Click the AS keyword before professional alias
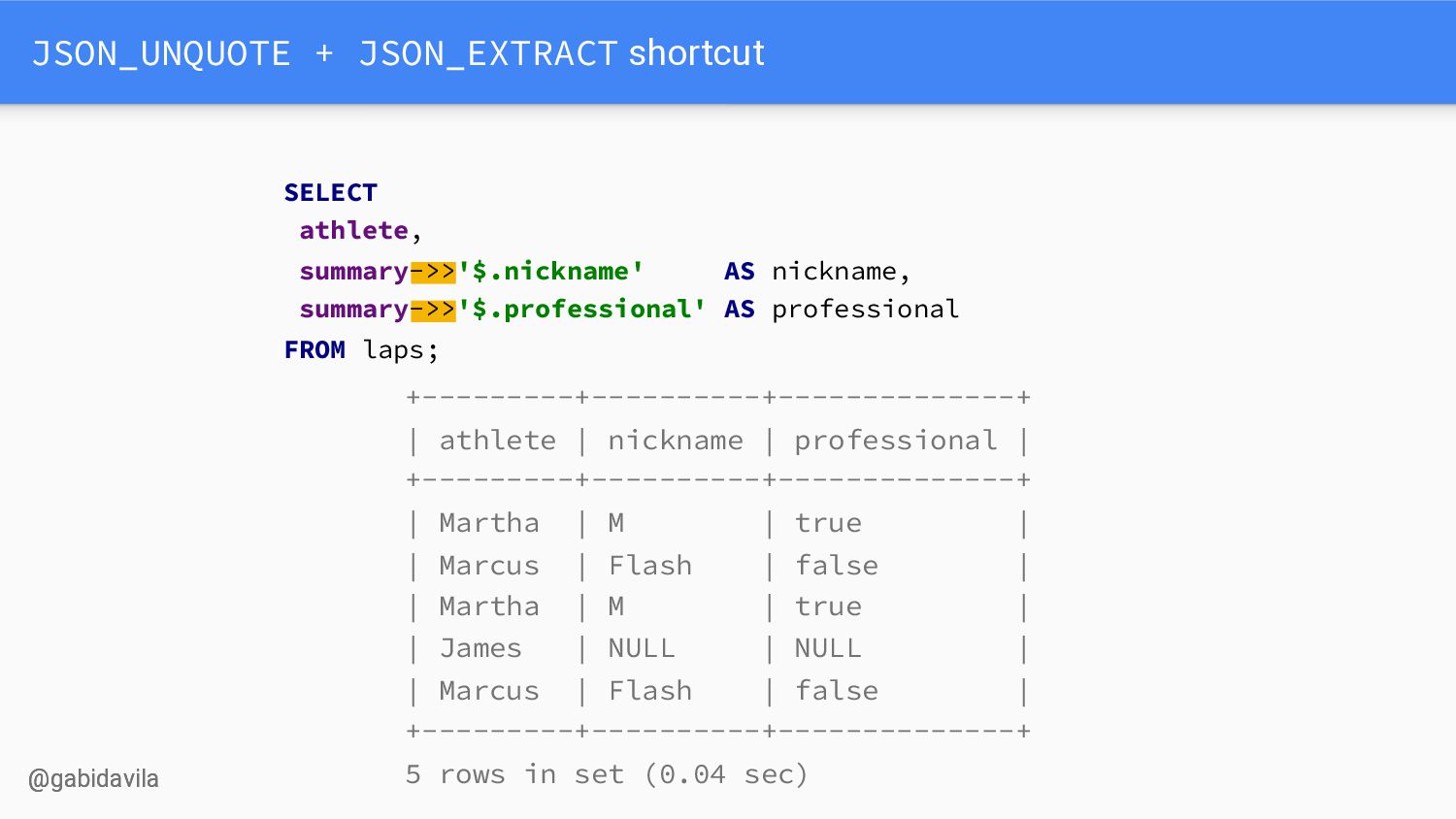Viewport: 1456px width, 819px height. pos(739,310)
